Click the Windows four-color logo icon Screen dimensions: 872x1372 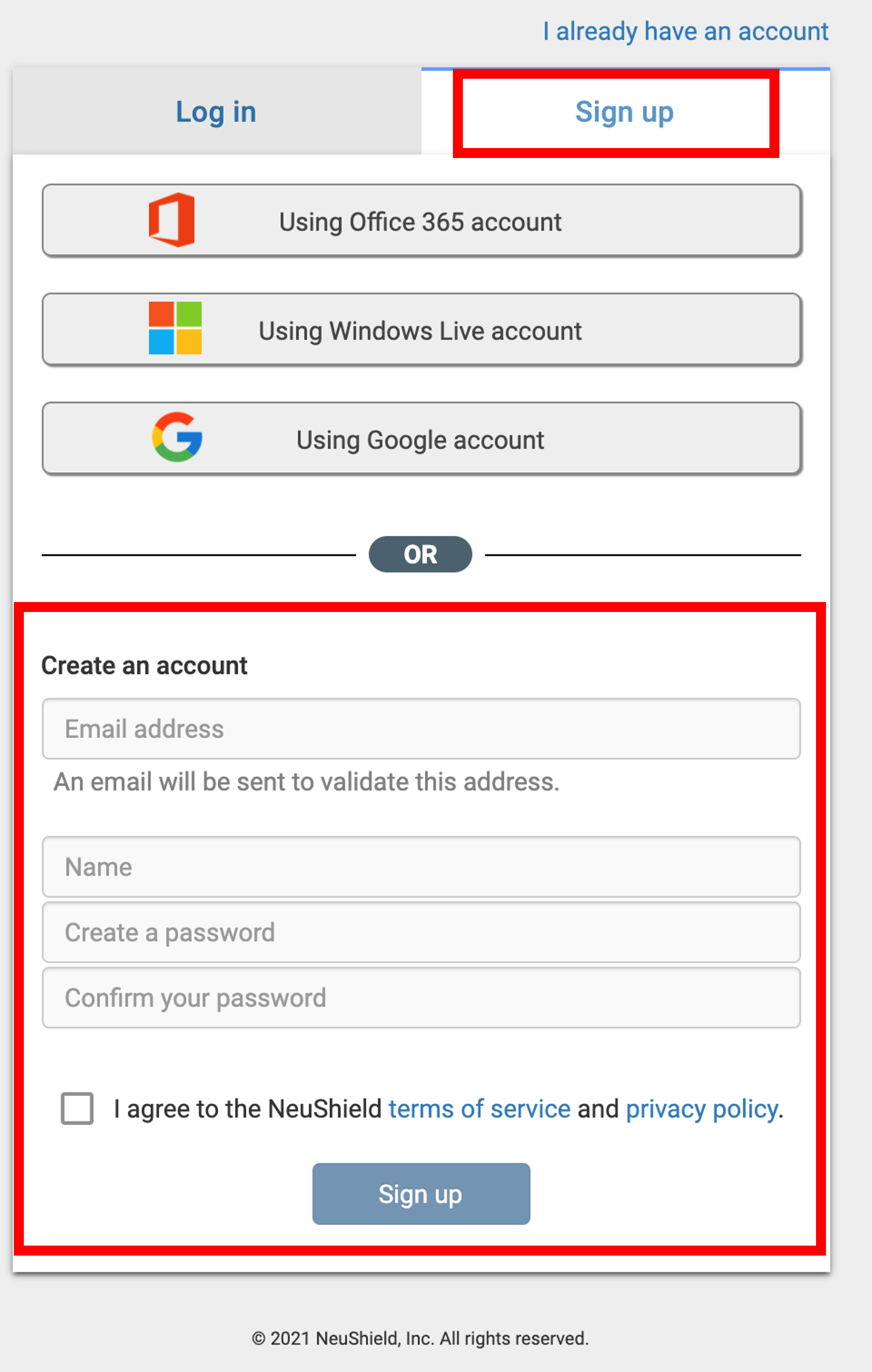point(175,328)
